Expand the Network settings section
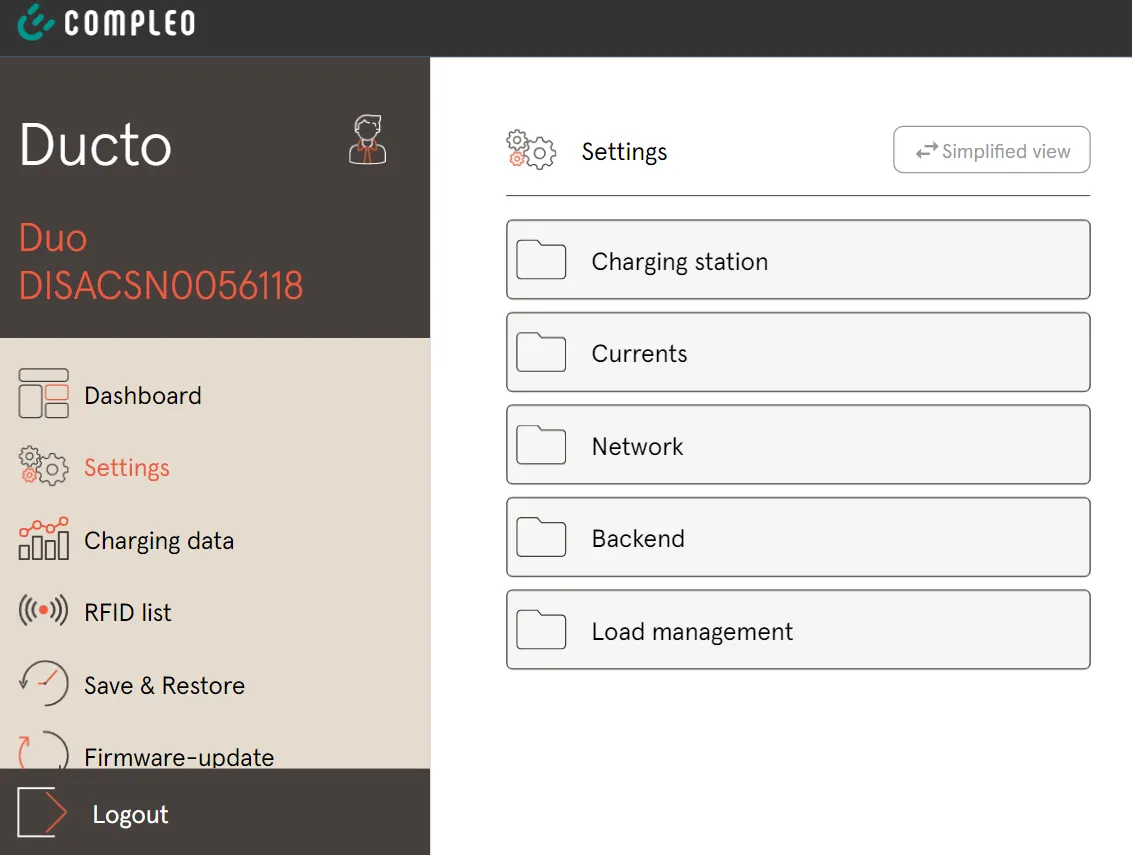Viewport: 1132px width, 855px height. click(798, 444)
